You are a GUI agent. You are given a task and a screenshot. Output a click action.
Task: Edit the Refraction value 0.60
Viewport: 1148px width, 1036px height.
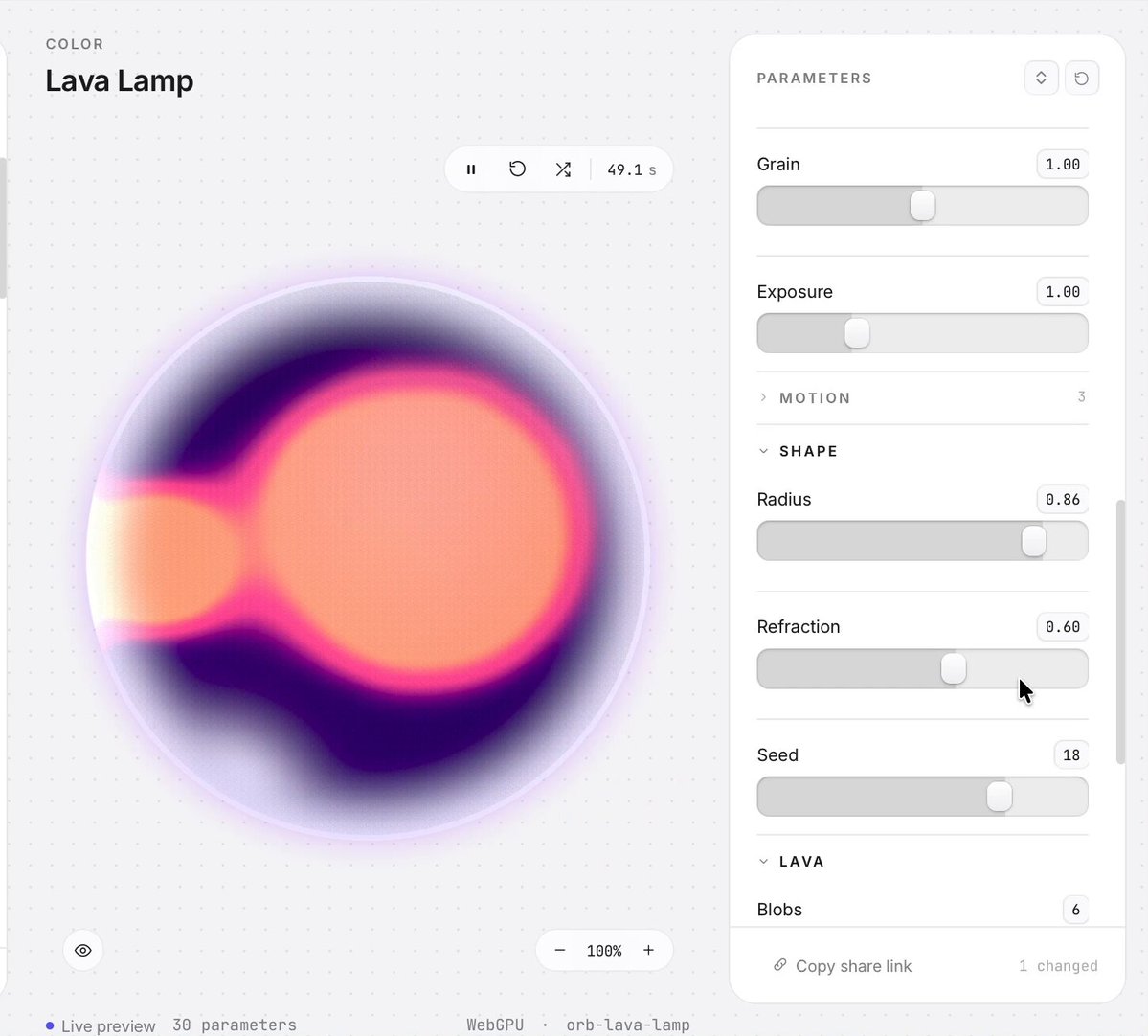1063,627
